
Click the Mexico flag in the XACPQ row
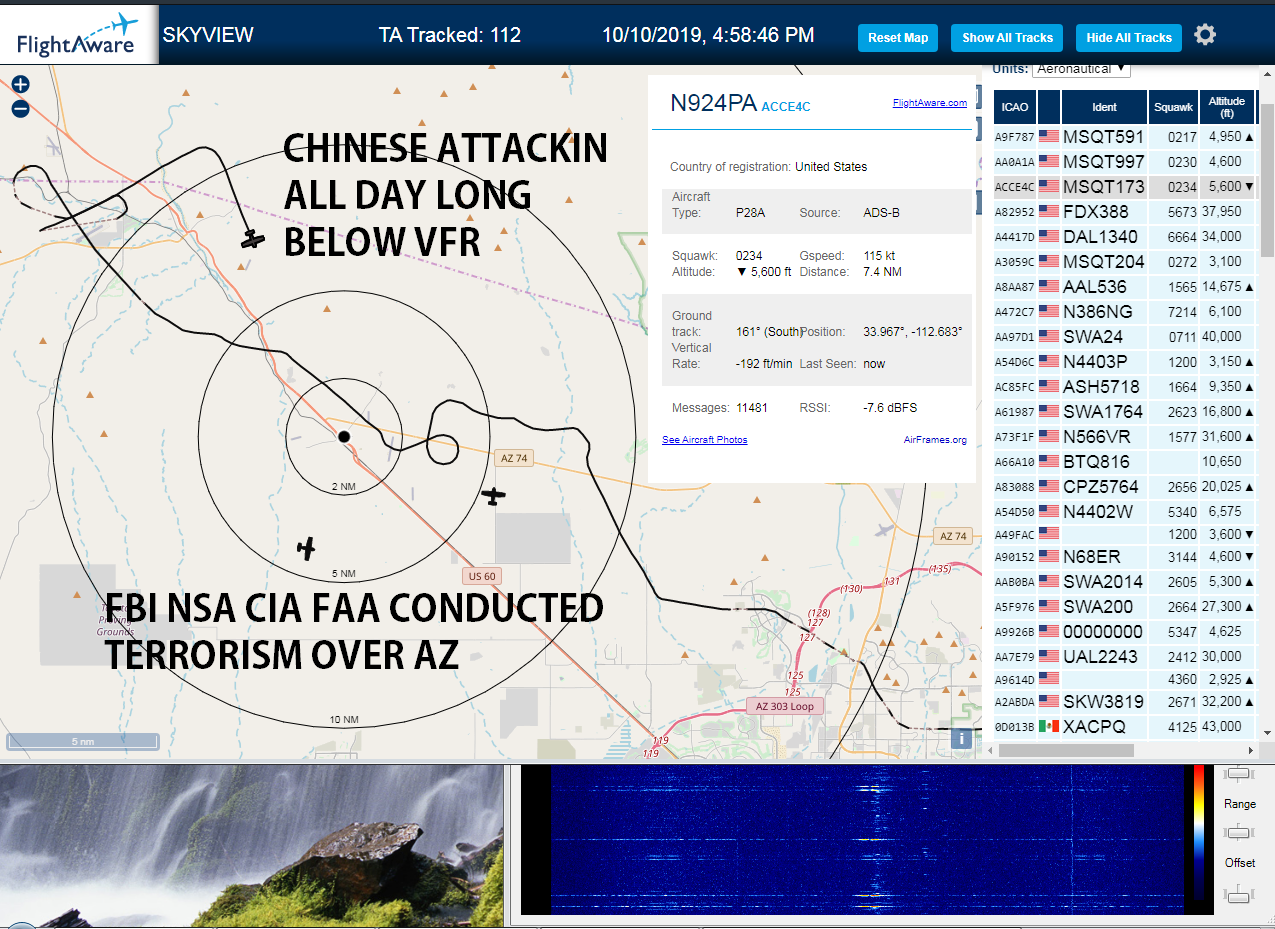coord(1048,726)
